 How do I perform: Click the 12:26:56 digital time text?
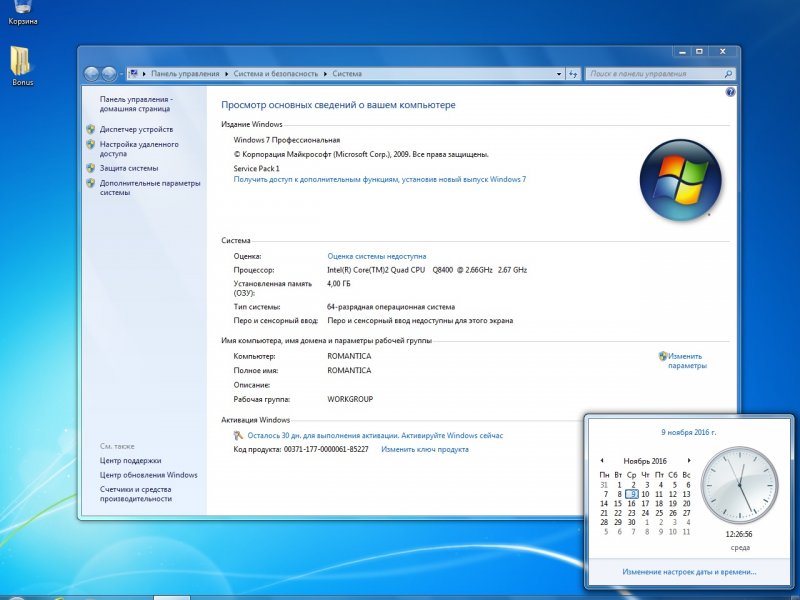point(739,534)
